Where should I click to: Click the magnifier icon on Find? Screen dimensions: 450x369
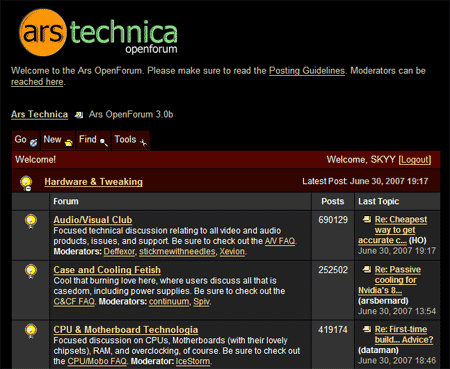coord(104,143)
